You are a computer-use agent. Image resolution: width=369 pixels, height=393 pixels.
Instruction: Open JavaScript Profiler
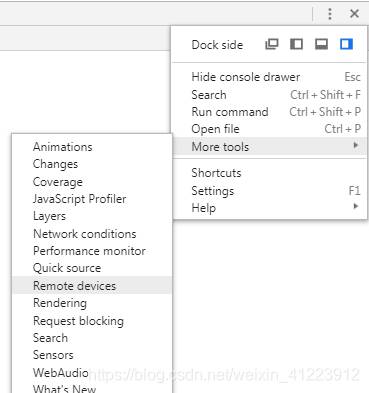pos(92,199)
